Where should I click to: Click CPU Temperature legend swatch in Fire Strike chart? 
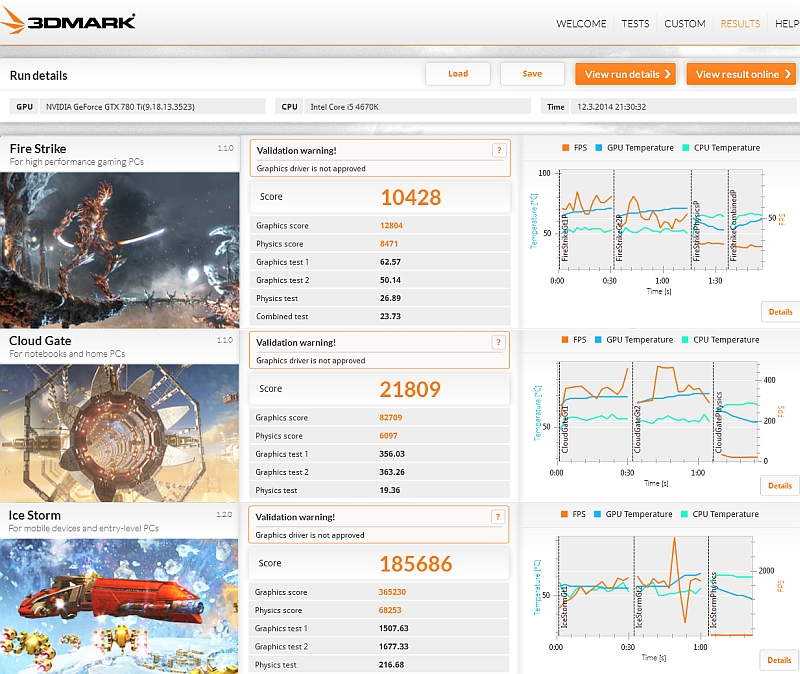[686, 147]
